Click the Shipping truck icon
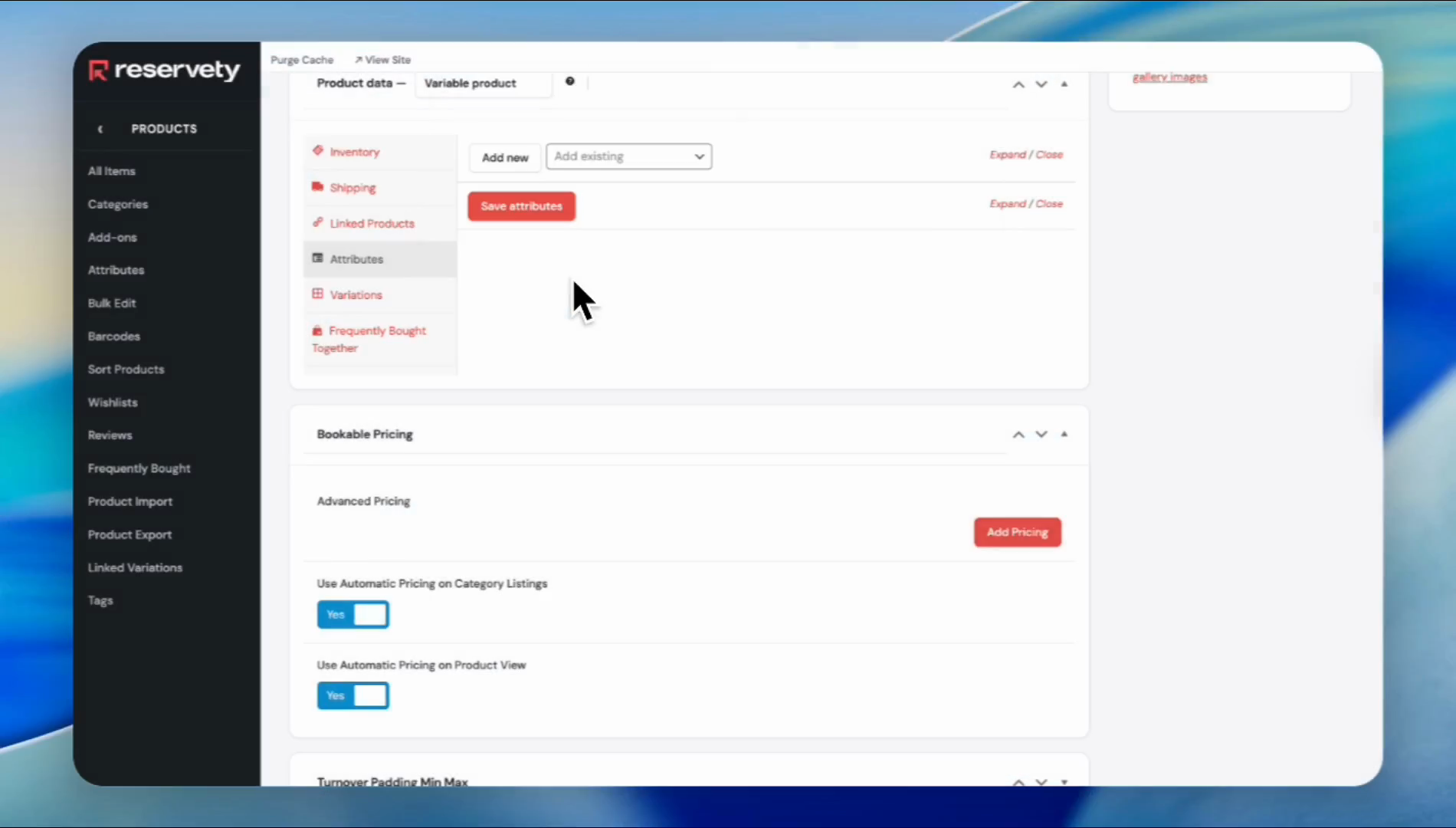1456x828 pixels. pyautogui.click(x=317, y=187)
